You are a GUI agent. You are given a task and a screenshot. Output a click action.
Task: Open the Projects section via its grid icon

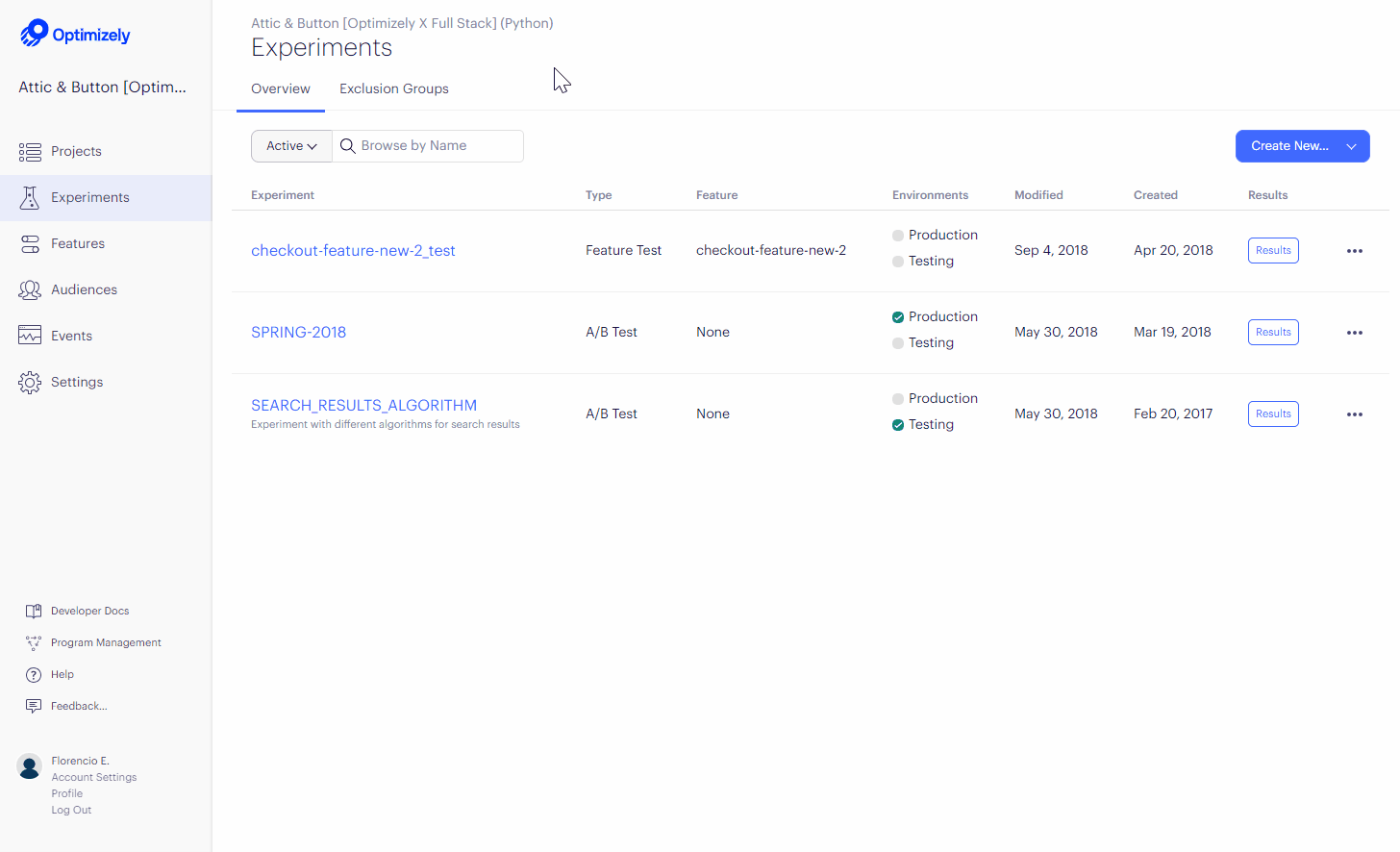(29, 151)
